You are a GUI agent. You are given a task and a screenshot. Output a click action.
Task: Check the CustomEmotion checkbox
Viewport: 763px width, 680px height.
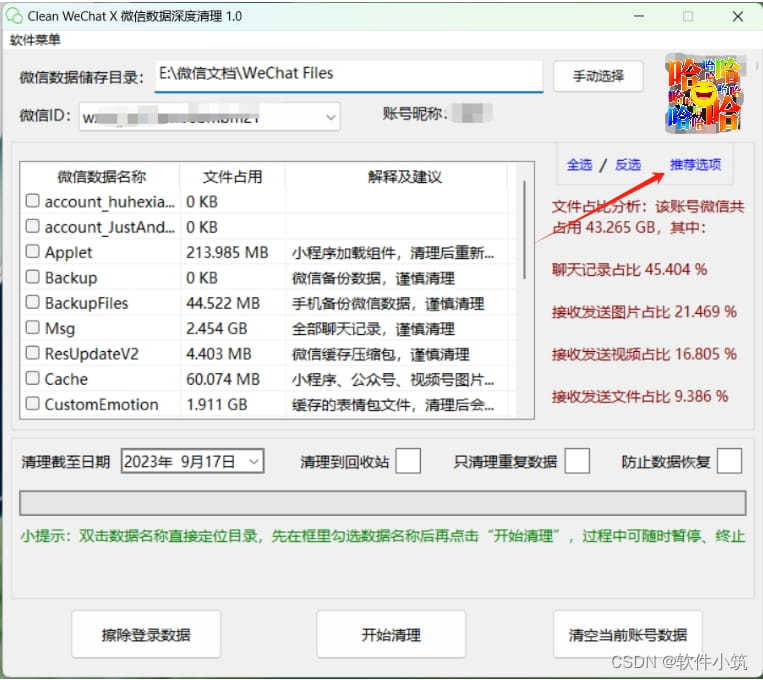(33, 403)
